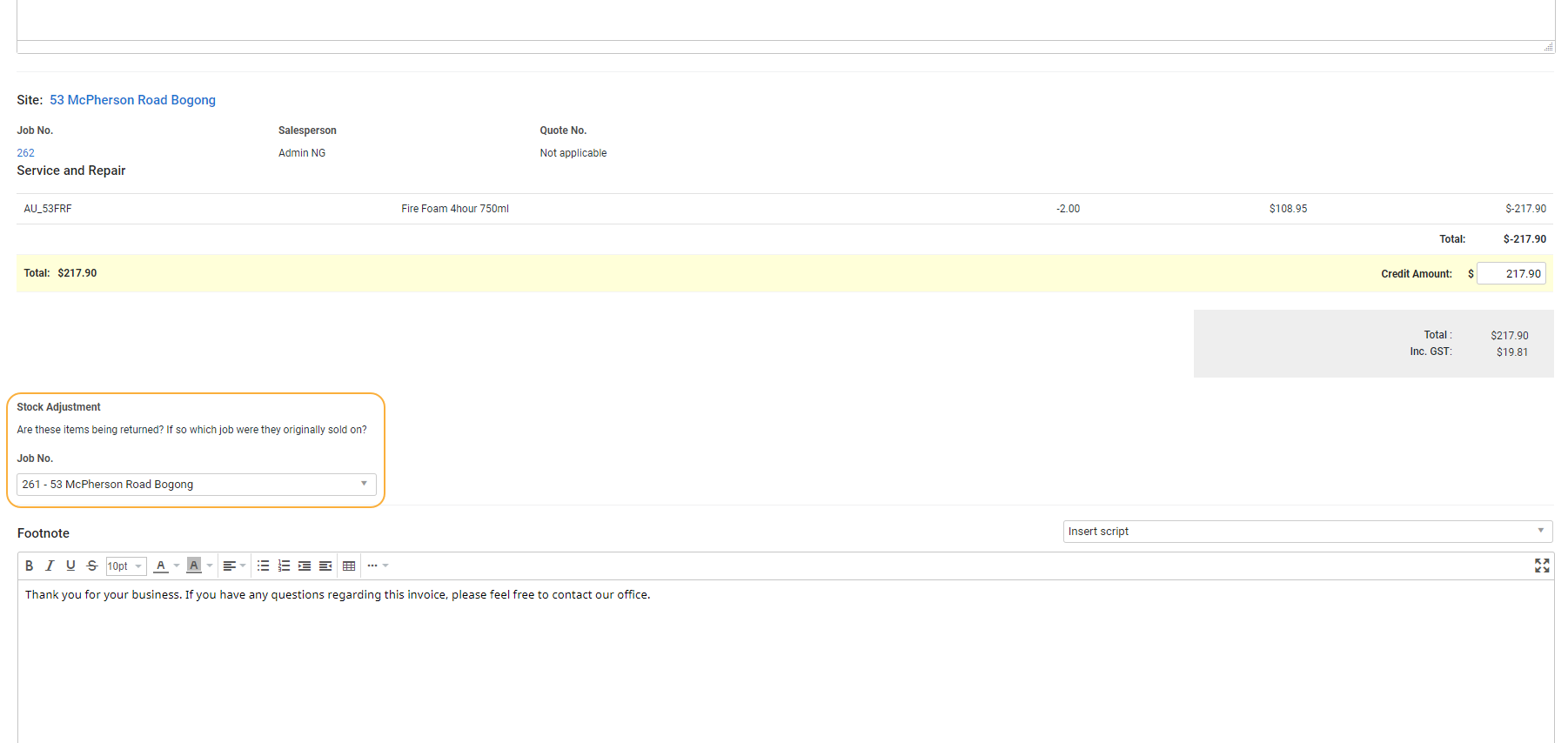Apply background highlight color icon
Viewport: 1568px width, 743px height.
194,566
